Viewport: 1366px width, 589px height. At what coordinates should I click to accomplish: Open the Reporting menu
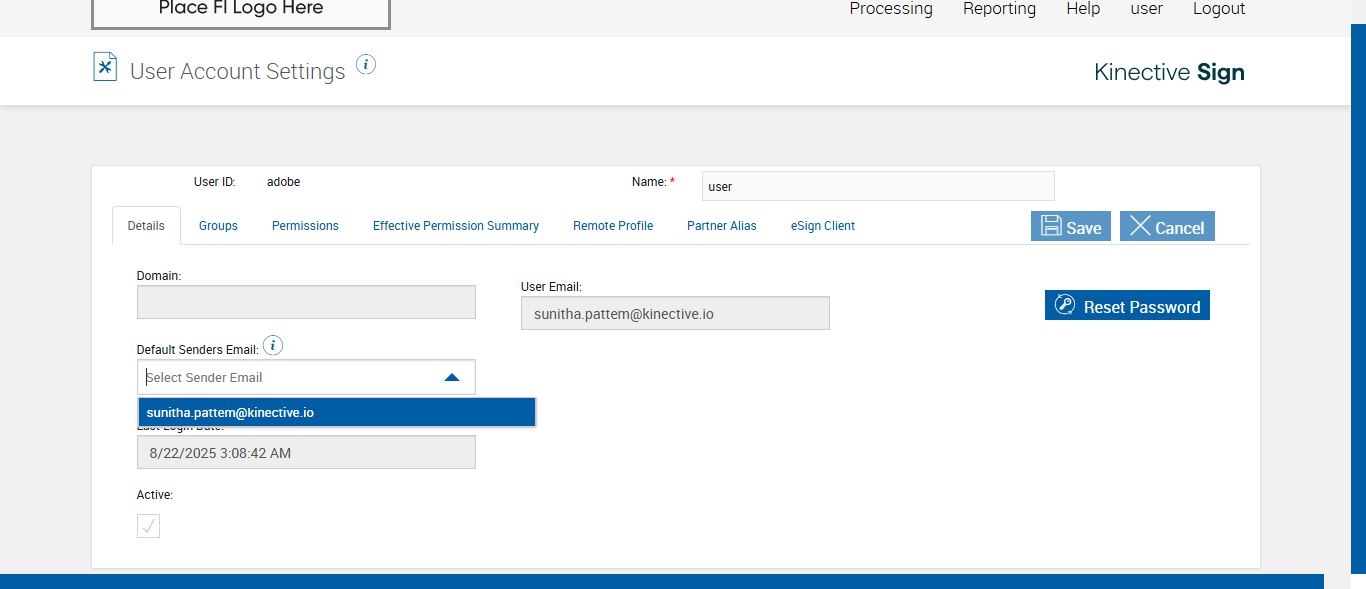pos(999,9)
